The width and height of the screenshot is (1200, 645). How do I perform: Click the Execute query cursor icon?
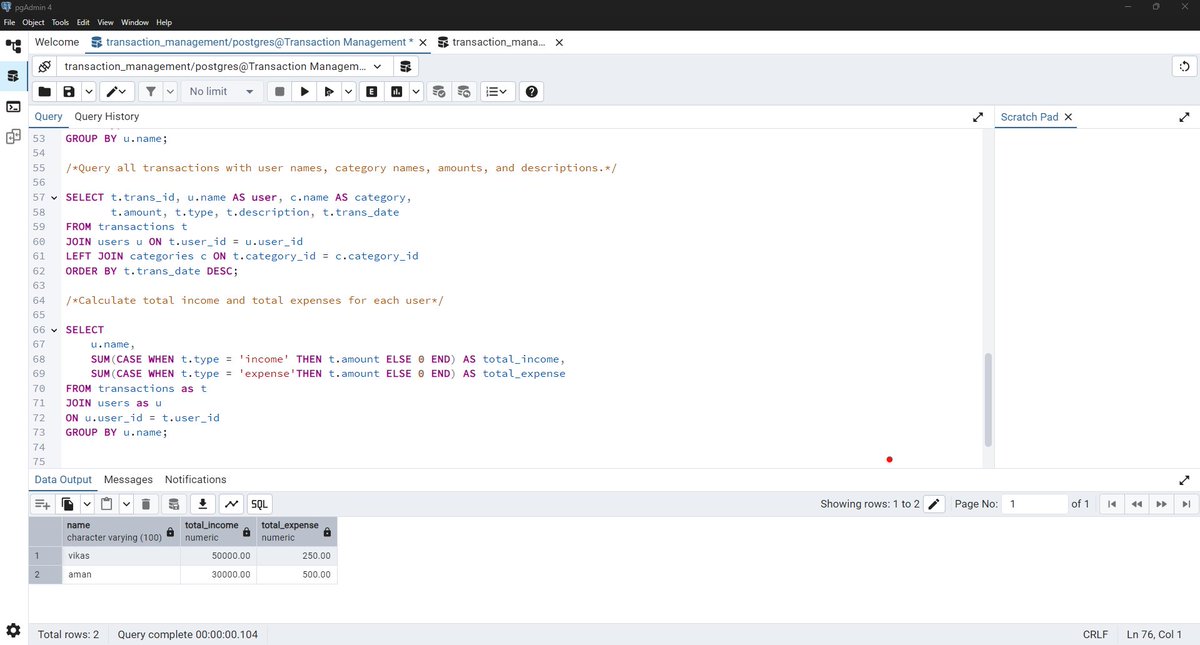pos(329,91)
